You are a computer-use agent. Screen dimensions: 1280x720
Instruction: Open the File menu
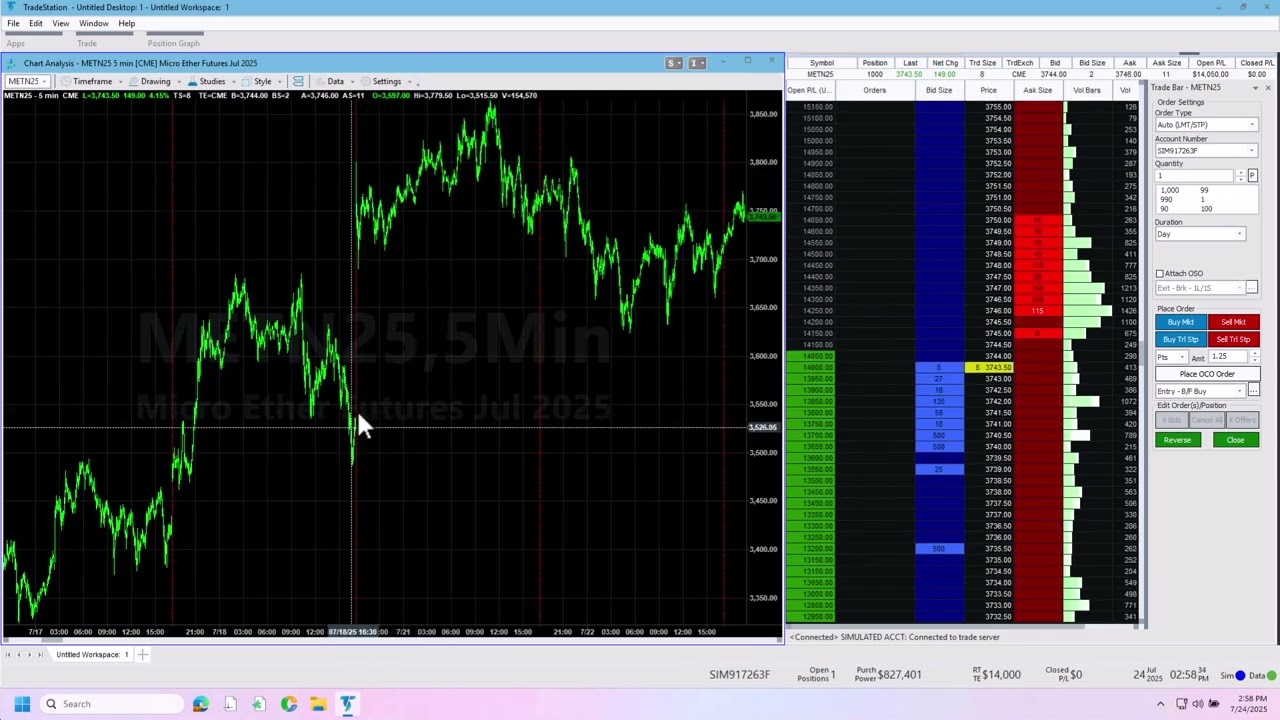tap(13, 23)
